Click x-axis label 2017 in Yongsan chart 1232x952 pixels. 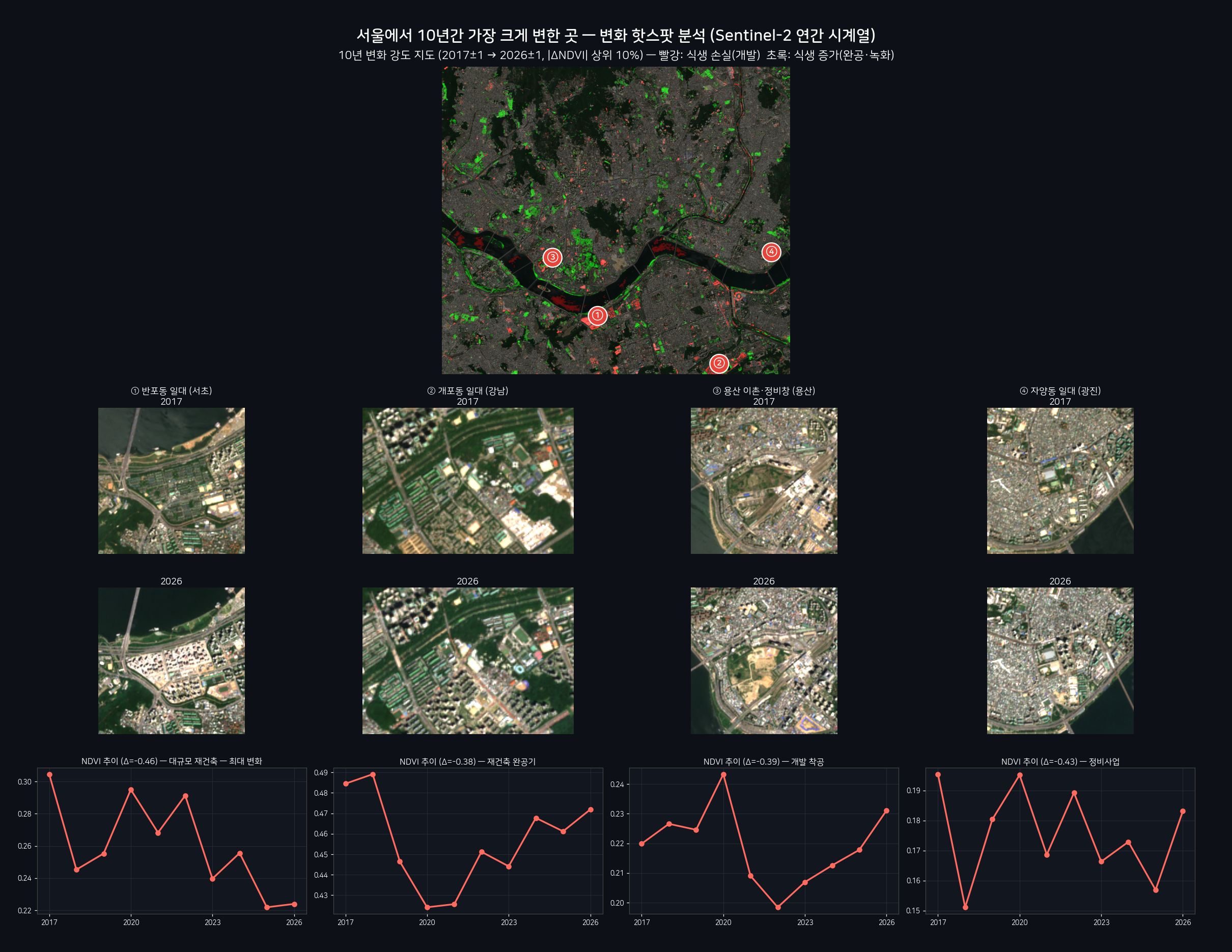pyautogui.click(x=642, y=922)
